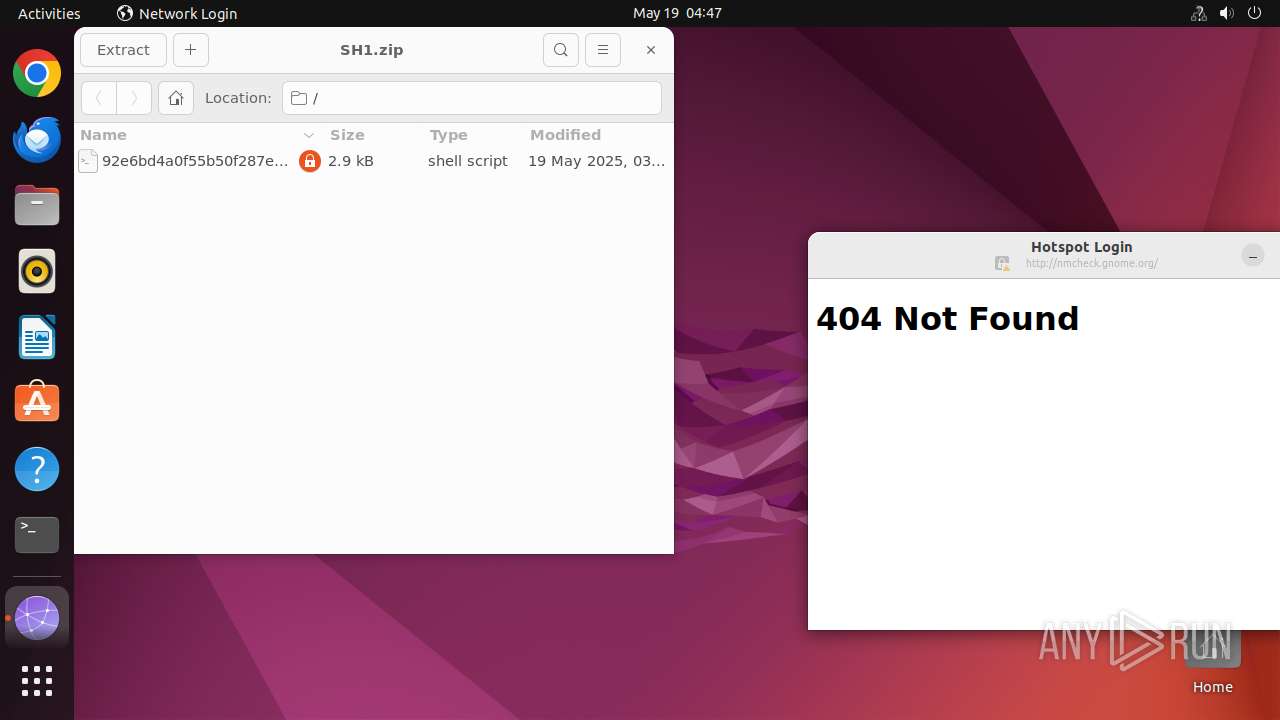Viewport: 1280px width, 720px height.
Task: Sort by the Modified column header
Action: [x=598, y=135]
